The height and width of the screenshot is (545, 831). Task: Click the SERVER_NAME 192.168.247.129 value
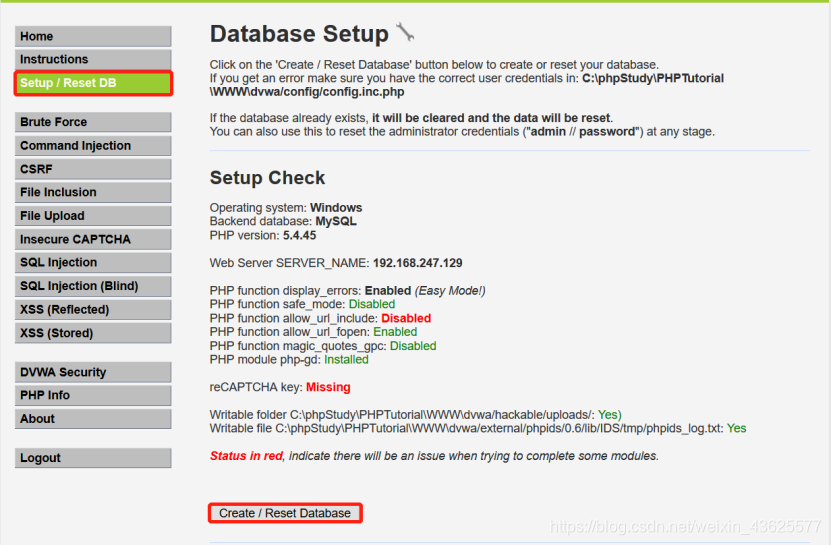pos(418,263)
